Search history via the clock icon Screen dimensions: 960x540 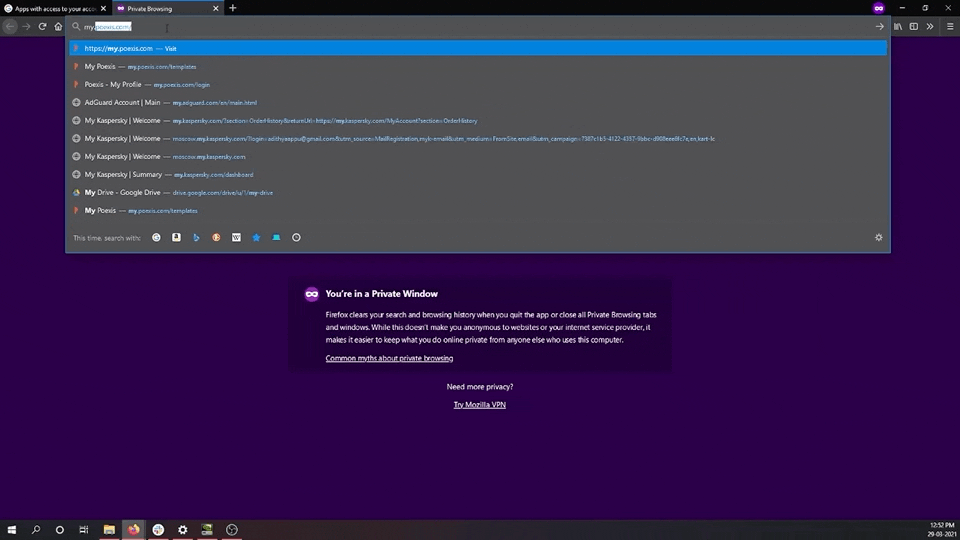pos(296,238)
